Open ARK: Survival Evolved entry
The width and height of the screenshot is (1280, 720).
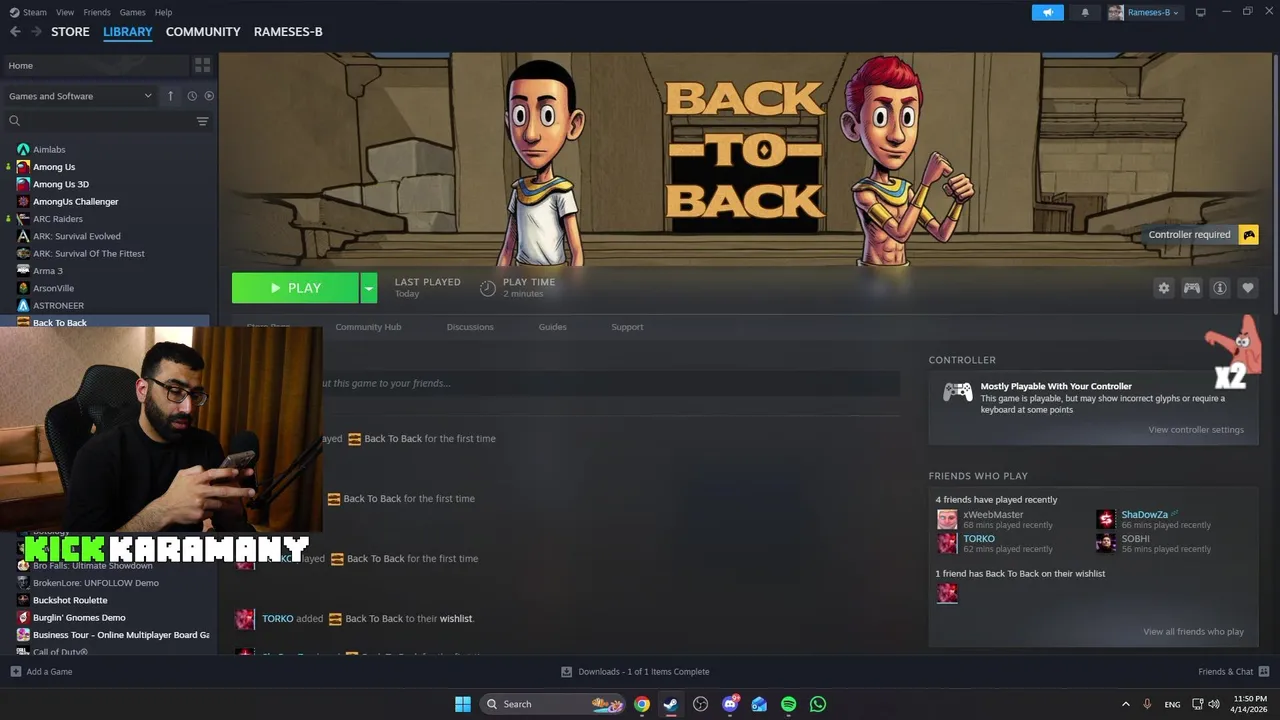(77, 236)
